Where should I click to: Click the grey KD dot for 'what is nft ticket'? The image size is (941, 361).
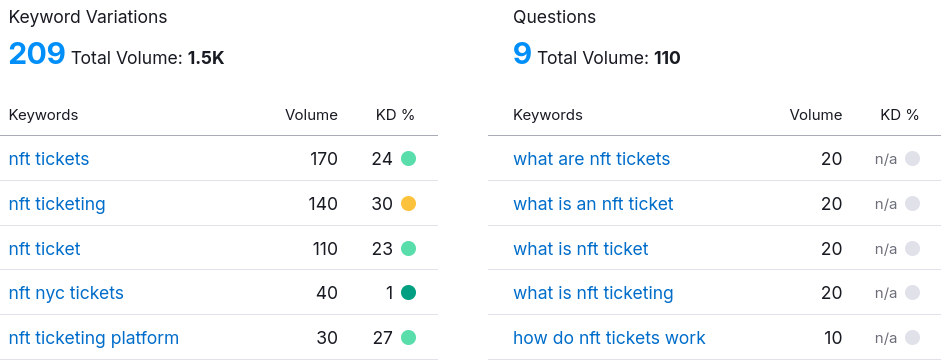pyautogui.click(x=912, y=248)
